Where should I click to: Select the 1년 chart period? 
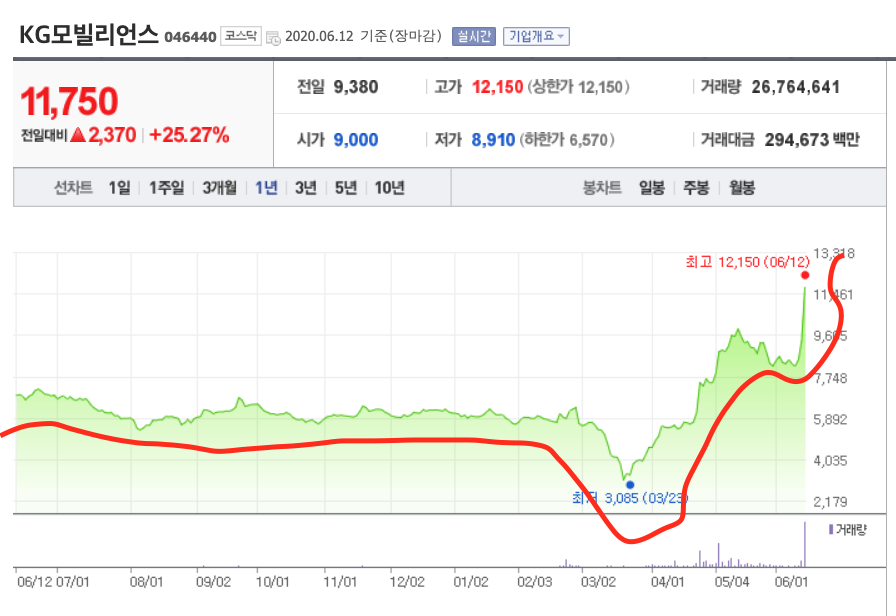pos(266,187)
